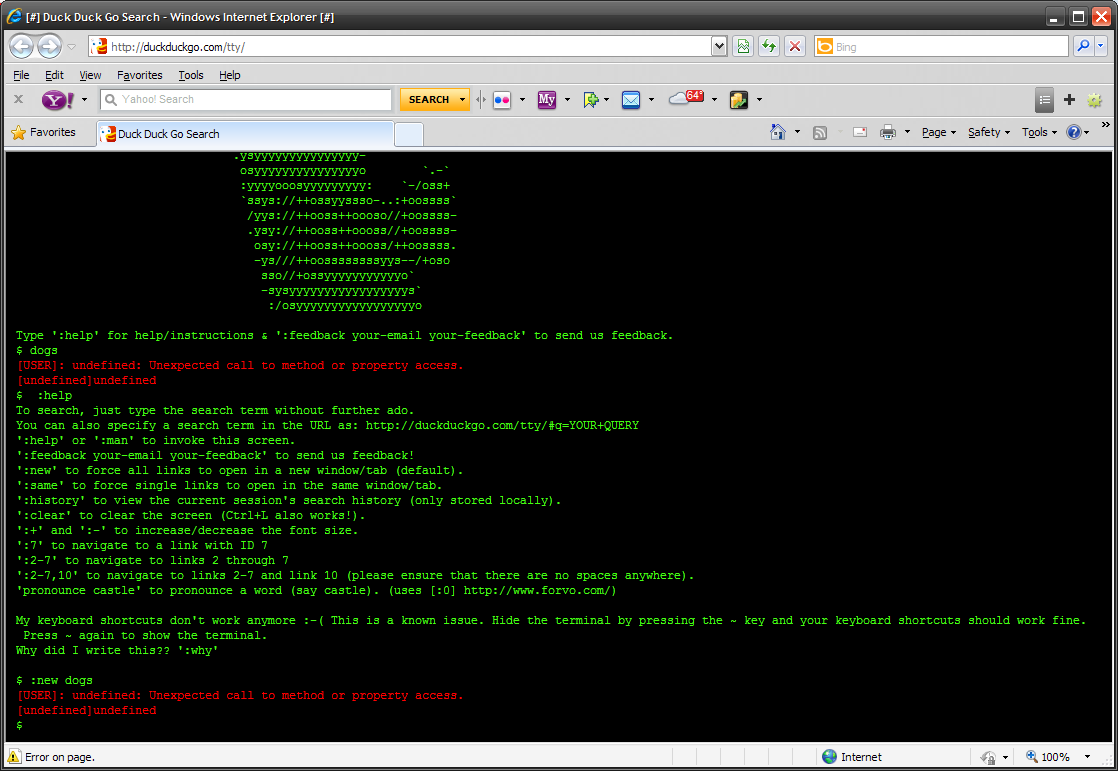Open recent pages dropdown arrow
1118x771 pixels.
[71, 47]
